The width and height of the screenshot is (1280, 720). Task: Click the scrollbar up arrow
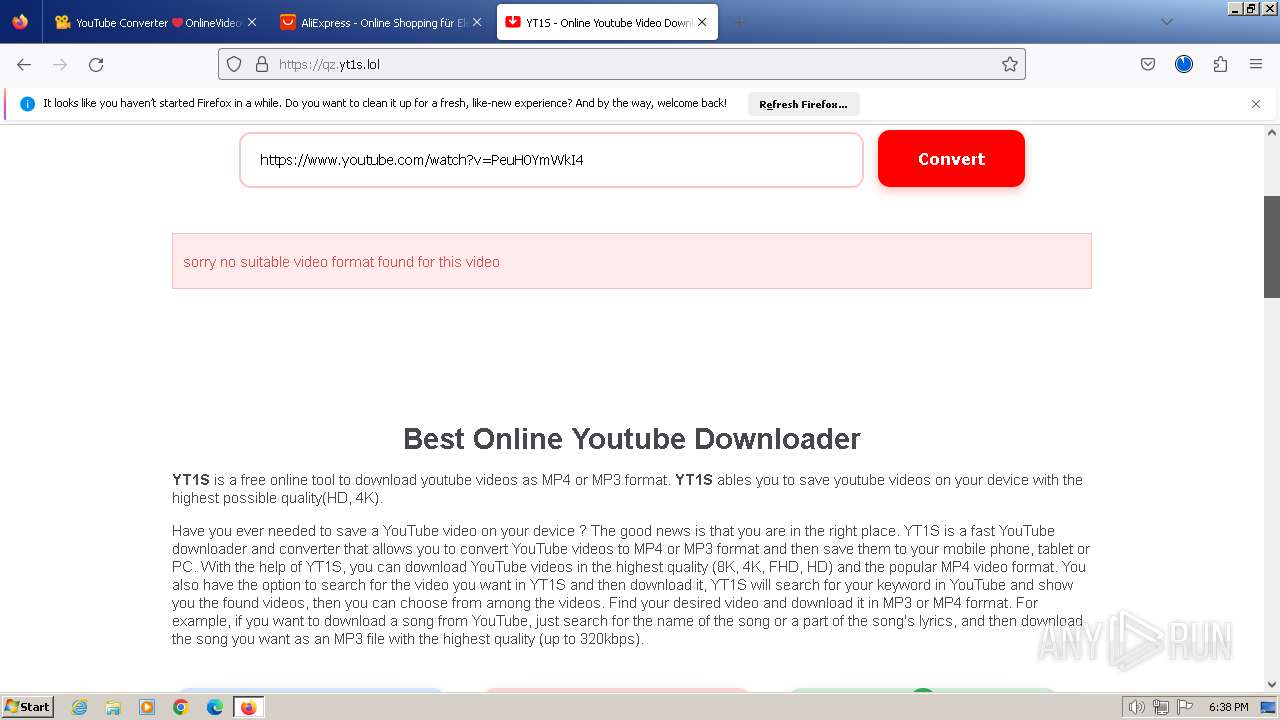tap(1272, 132)
